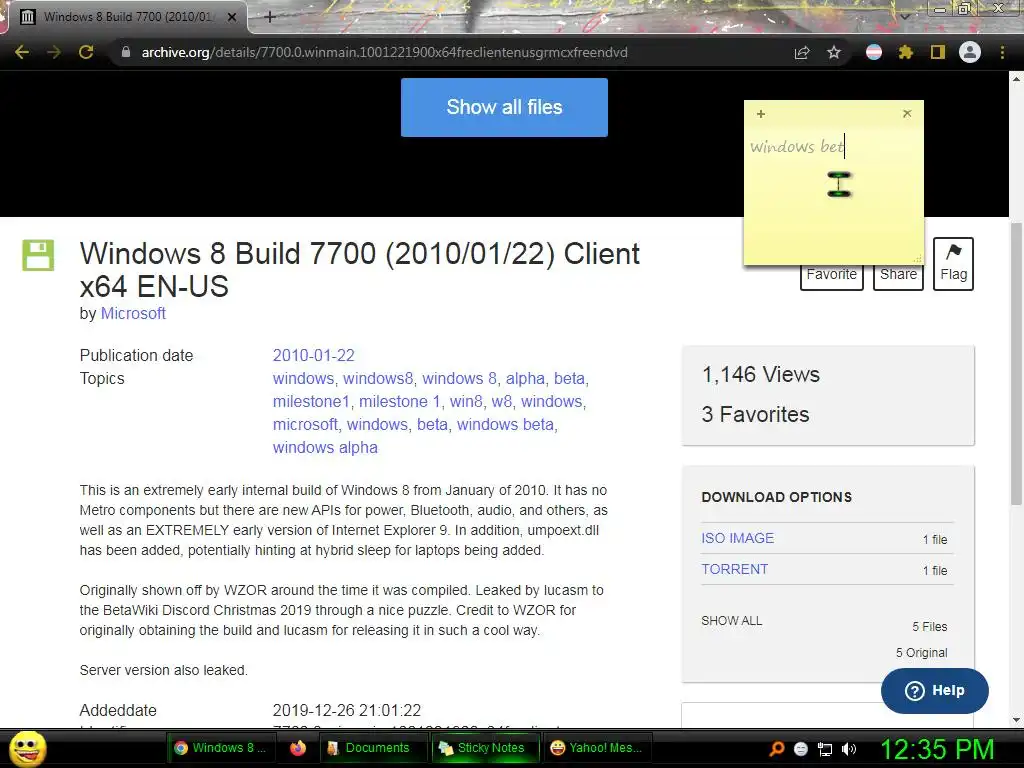Click the 2019-12-26 21:01:22 added date
Screen dimensions: 1024x768
347,710
